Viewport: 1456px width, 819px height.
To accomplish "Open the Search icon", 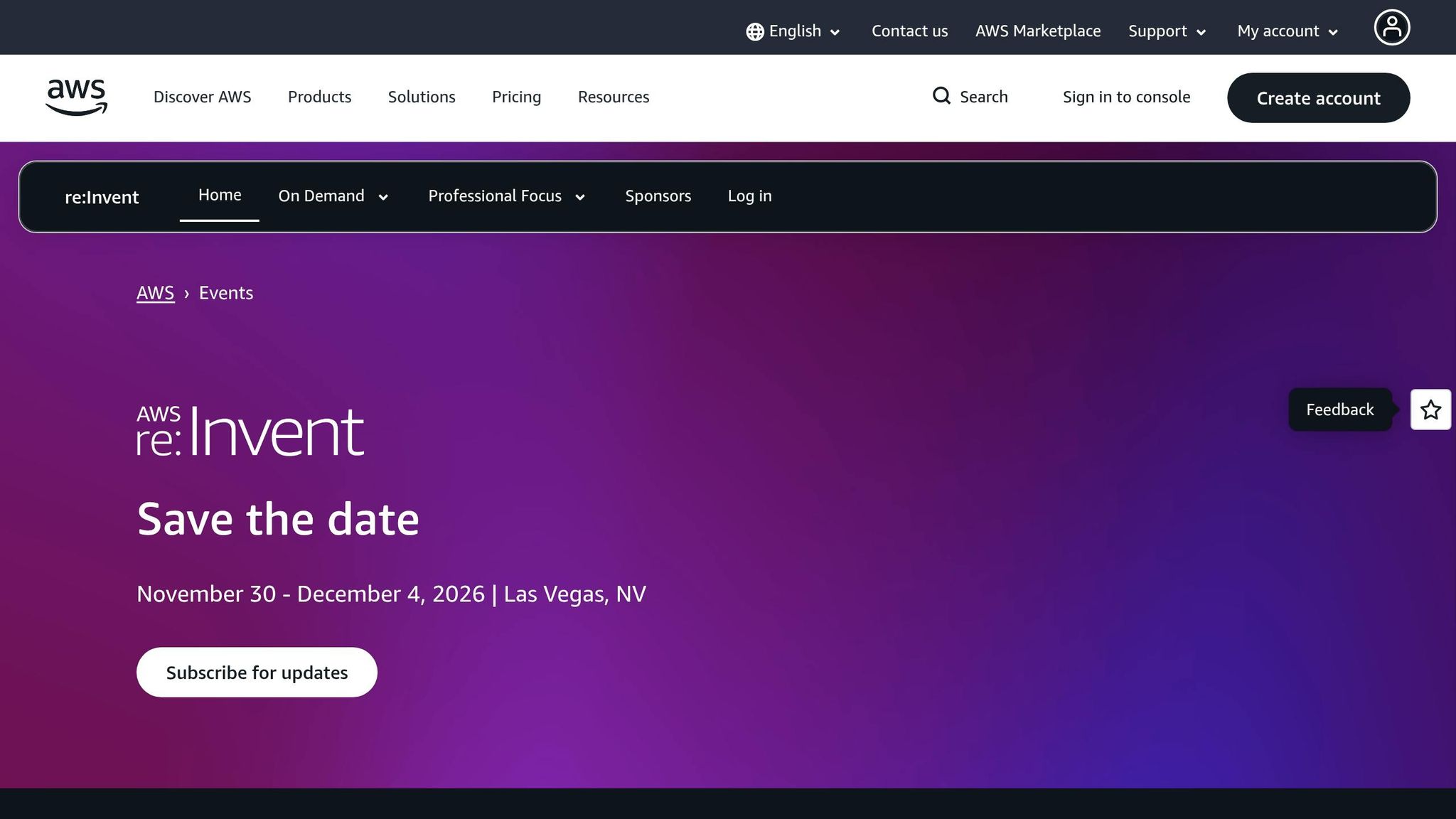I will click(x=941, y=95).
